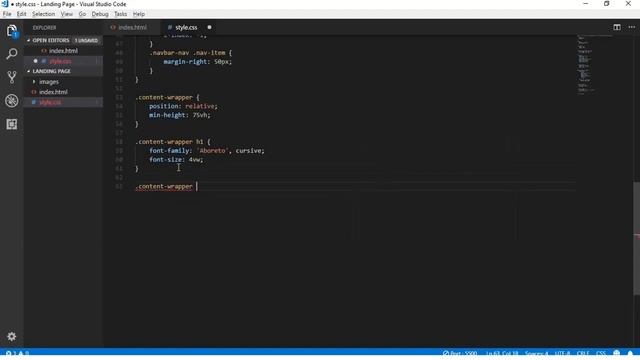This screenshot has width=640, height=360.
Task: Click the 'font-size: 4vw;' line
Action: 176,160
